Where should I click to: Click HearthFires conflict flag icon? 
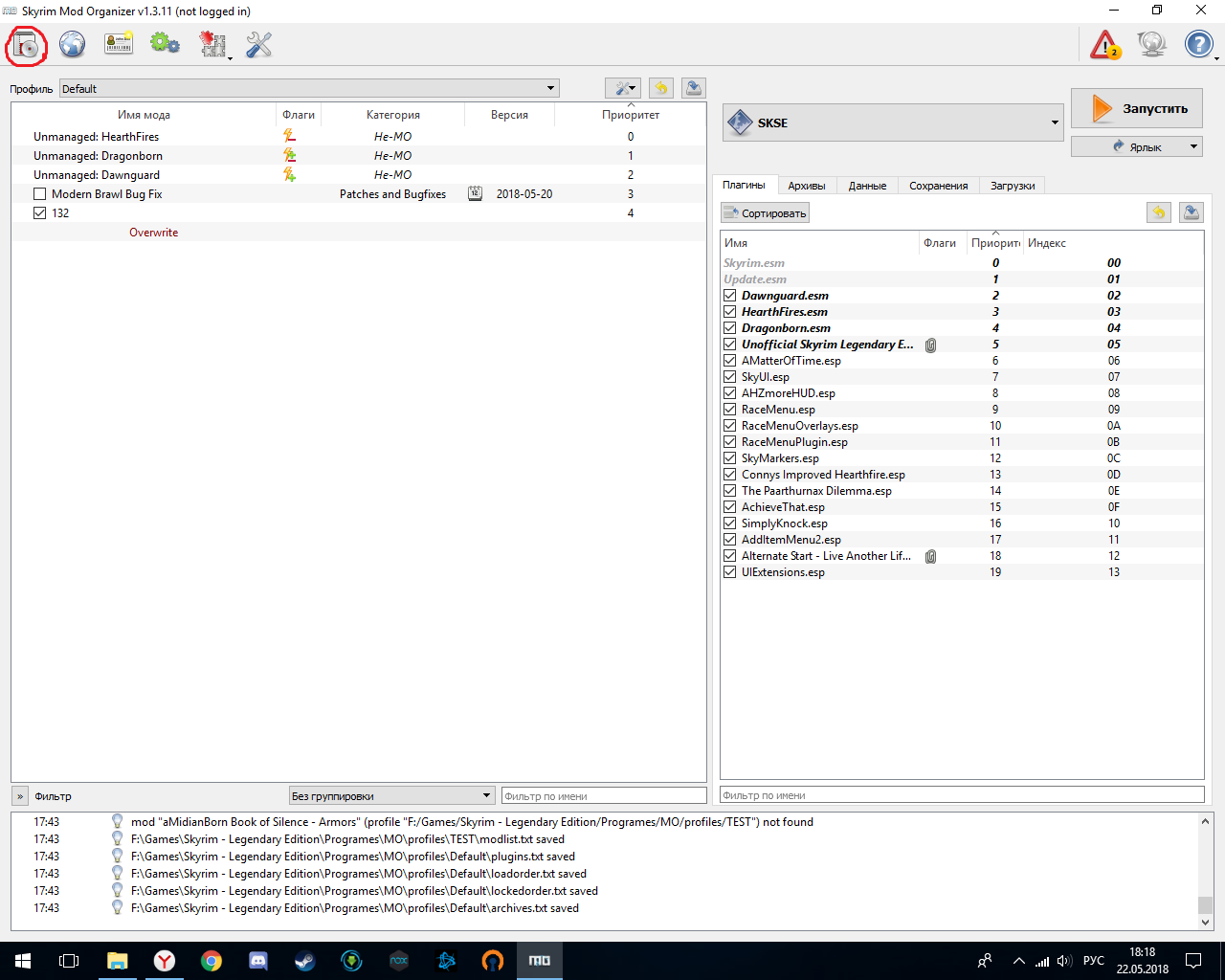pos(289,136)
